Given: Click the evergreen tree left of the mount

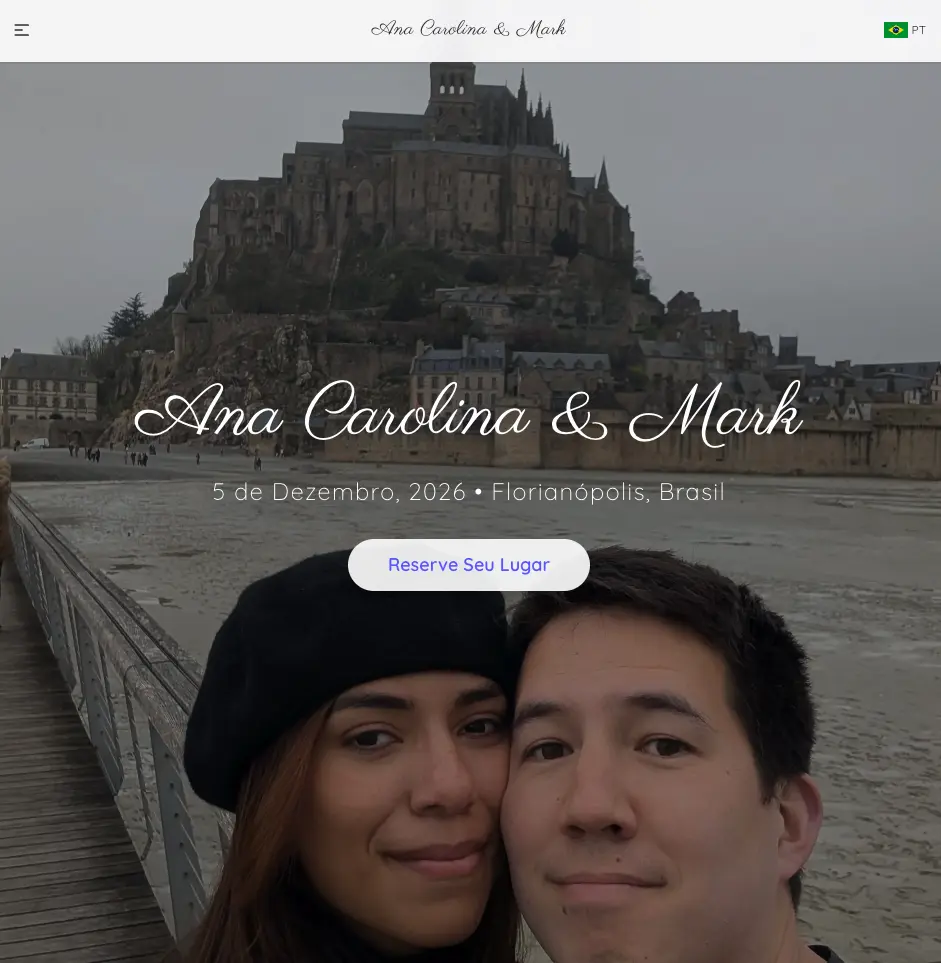Looking at the screenshot, I should coord(129,318).
